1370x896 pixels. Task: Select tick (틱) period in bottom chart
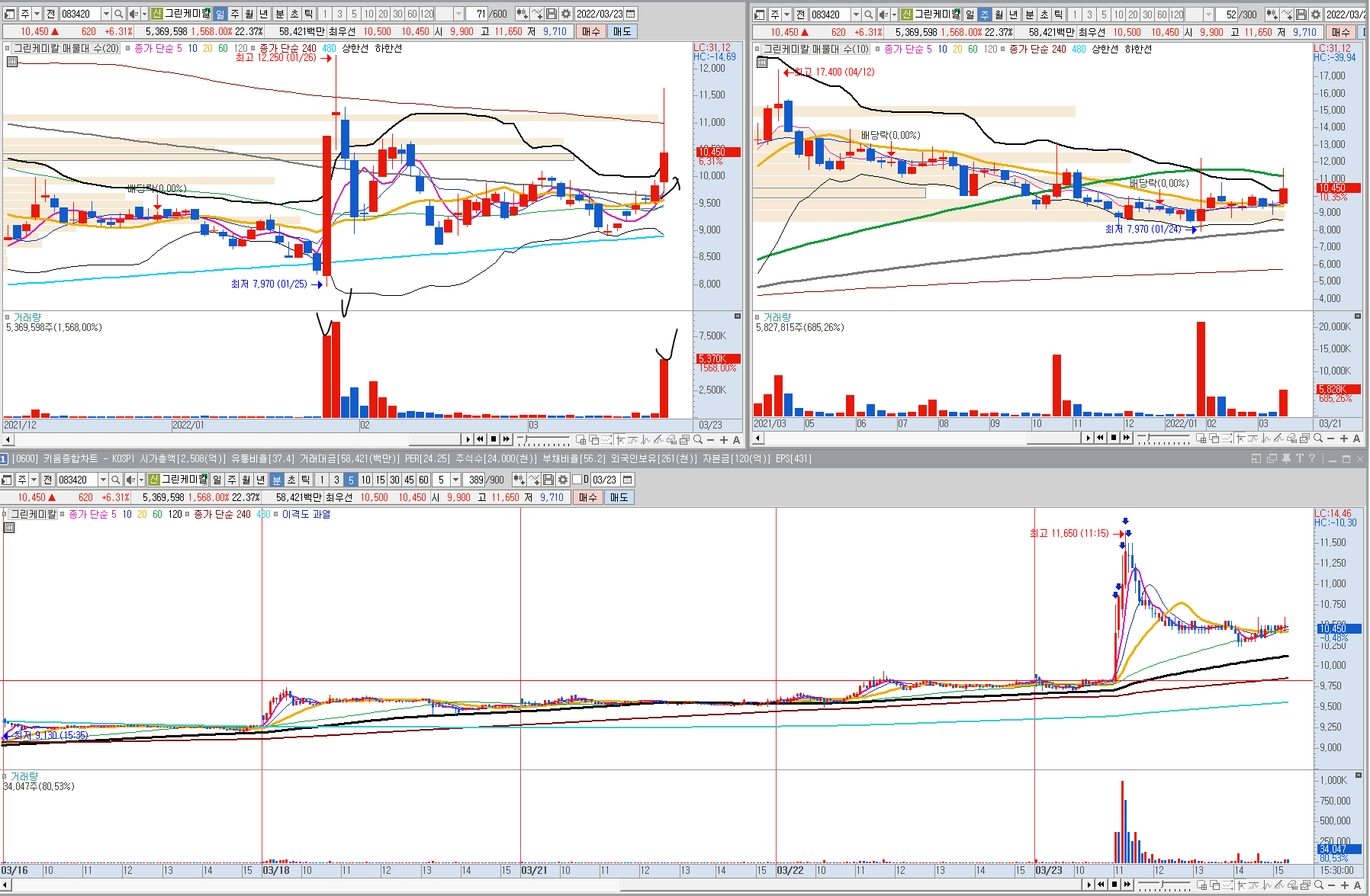306,480
